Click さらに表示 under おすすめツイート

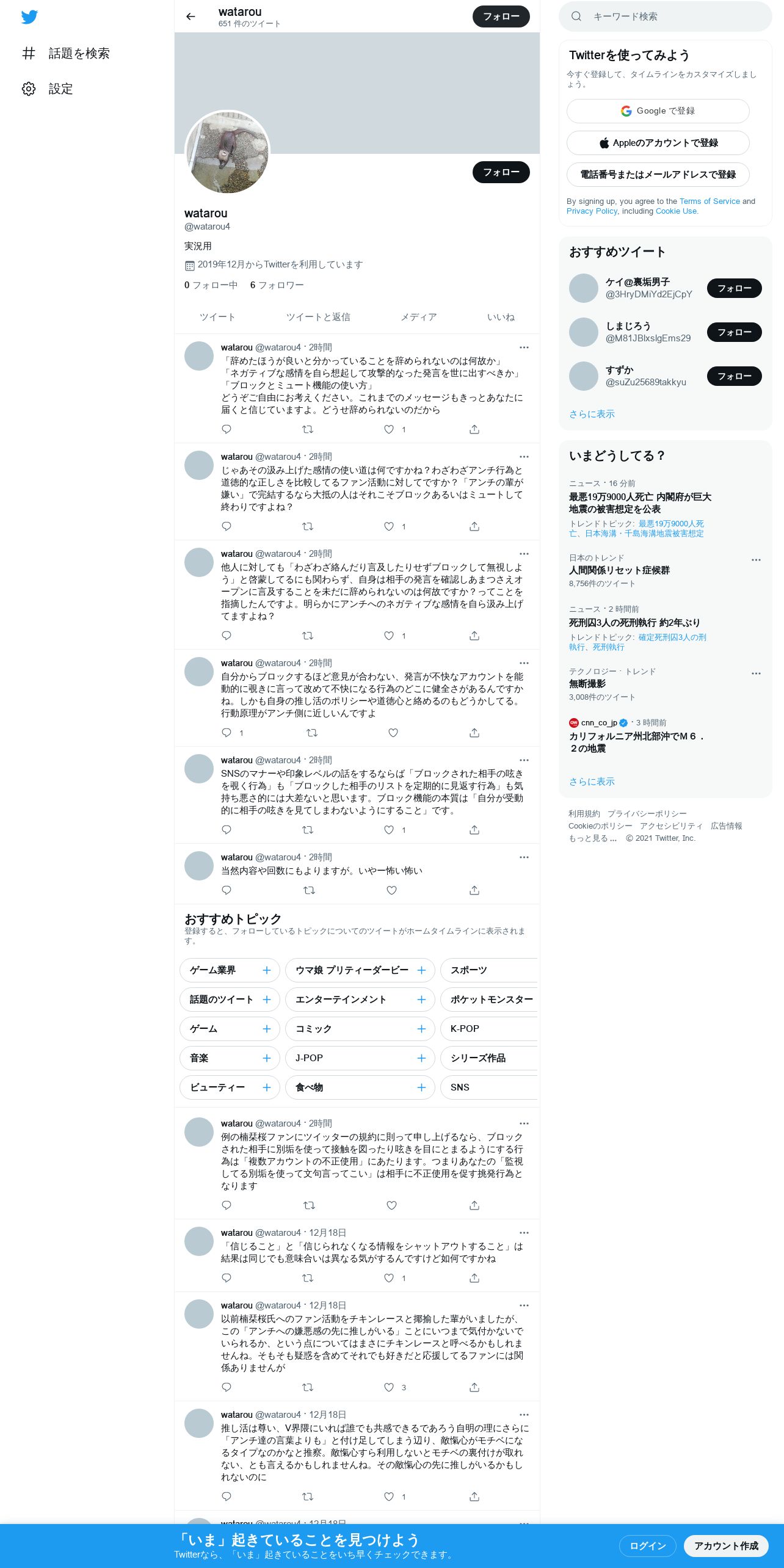tap(592, 414)
